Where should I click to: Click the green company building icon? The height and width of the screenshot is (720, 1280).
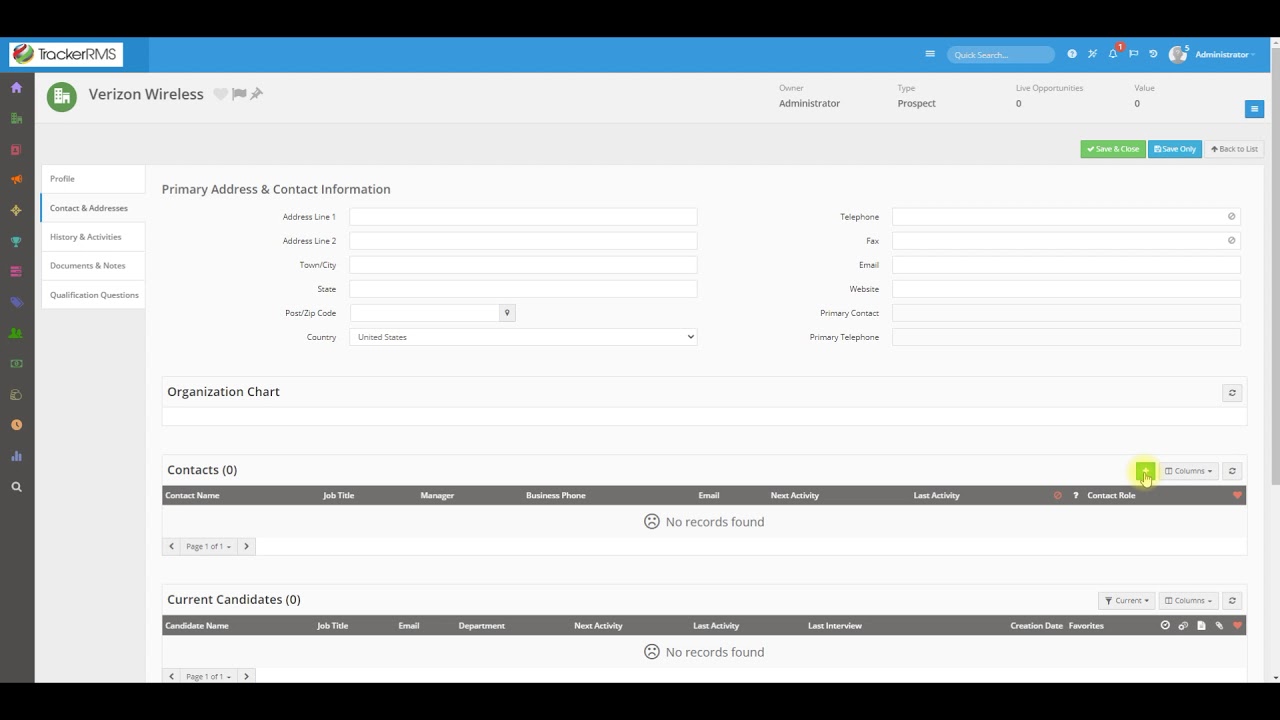pos(62,97)
